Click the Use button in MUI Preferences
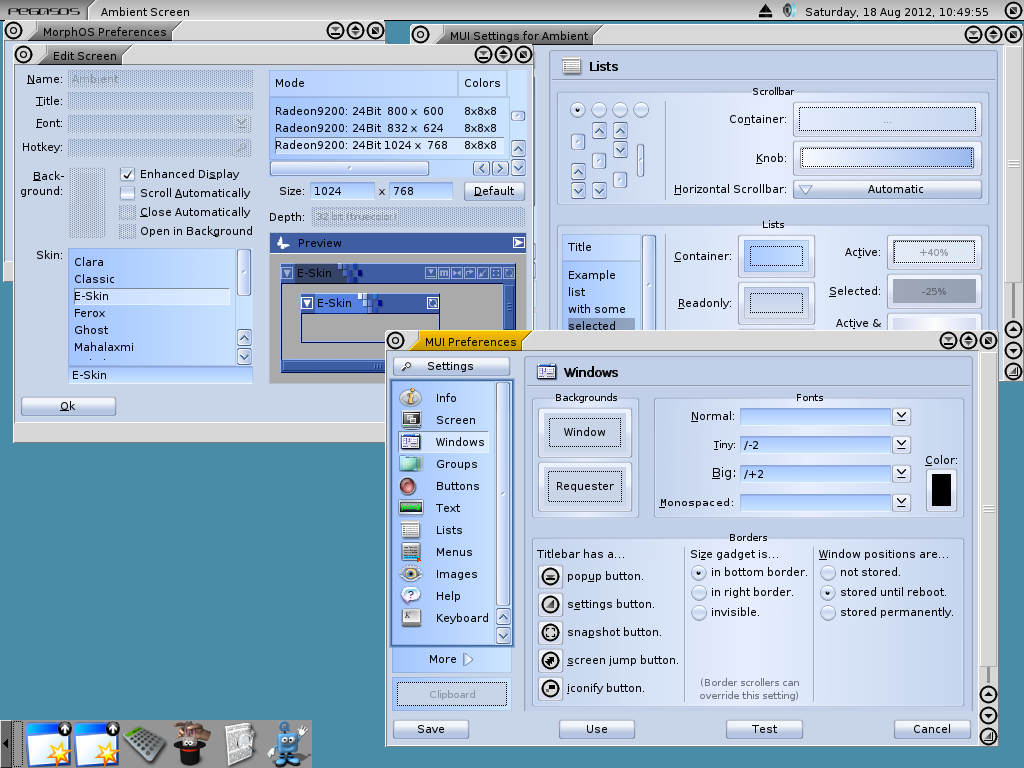1024x768 pixels. 597,729
